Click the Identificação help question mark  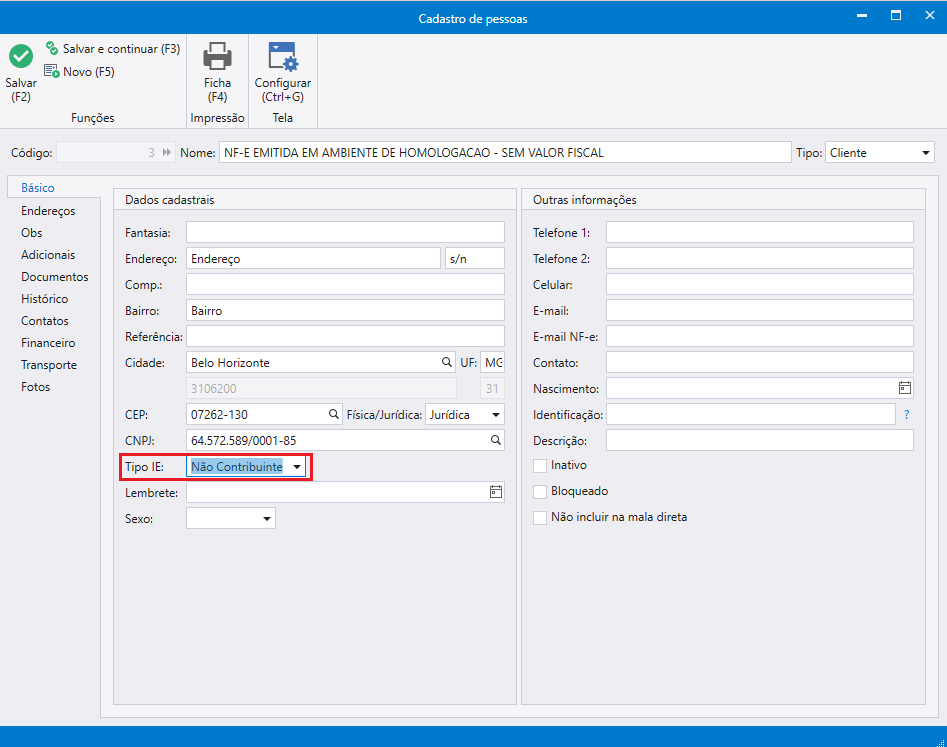click(907, 415)
